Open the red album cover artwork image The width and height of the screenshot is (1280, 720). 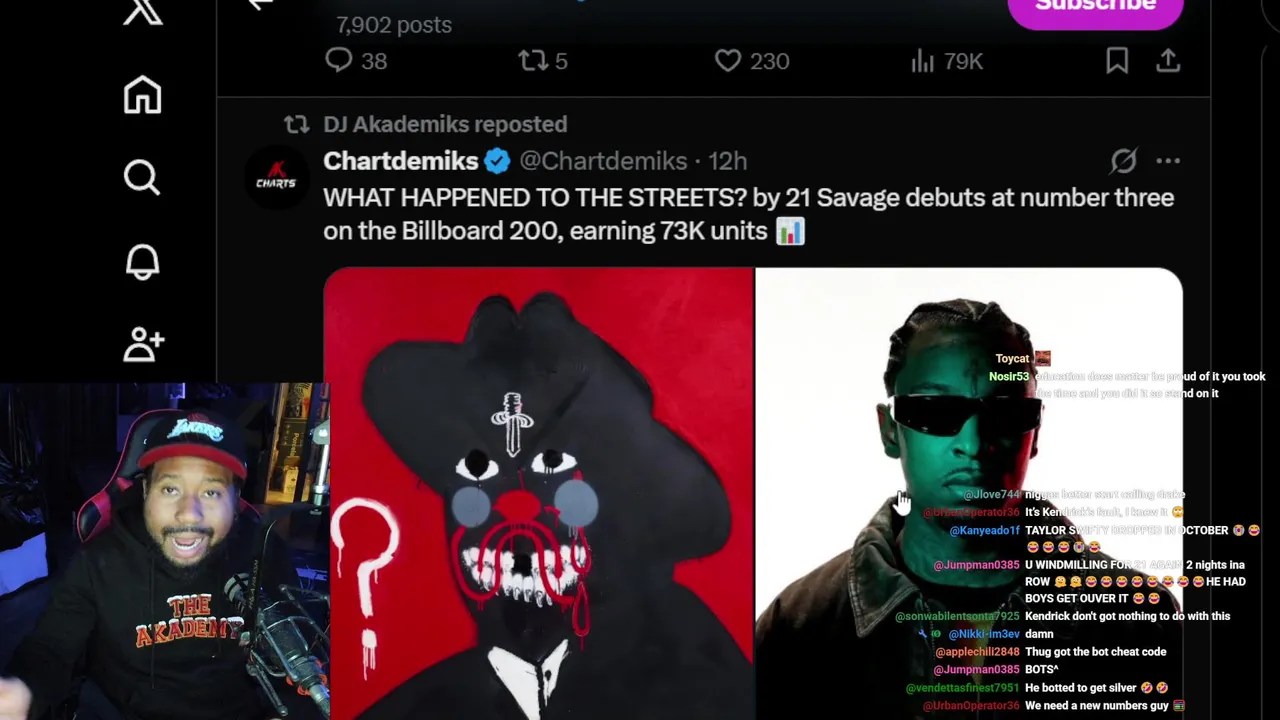(x=538, y=494)
